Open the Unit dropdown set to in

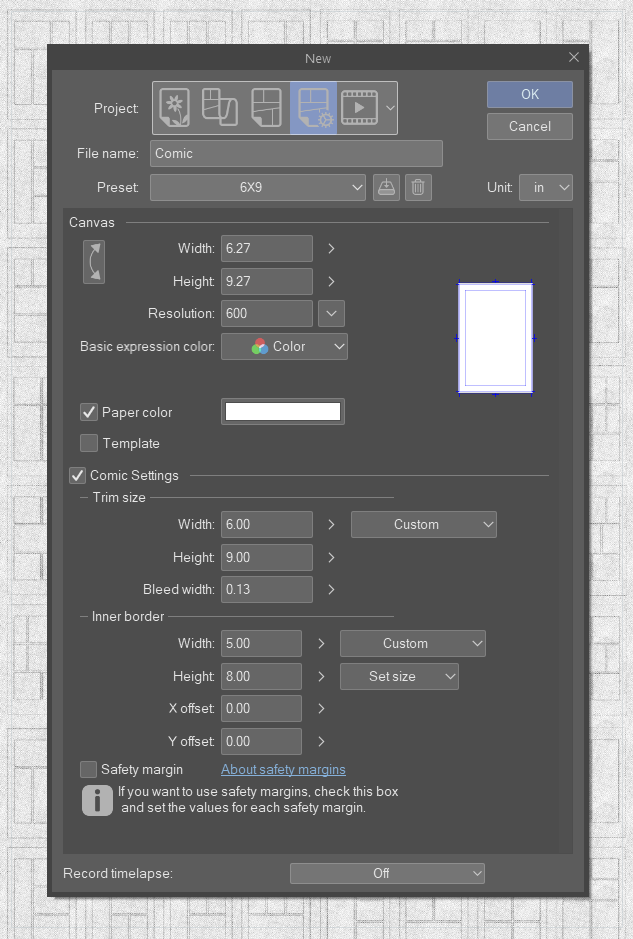click(546, 187)
